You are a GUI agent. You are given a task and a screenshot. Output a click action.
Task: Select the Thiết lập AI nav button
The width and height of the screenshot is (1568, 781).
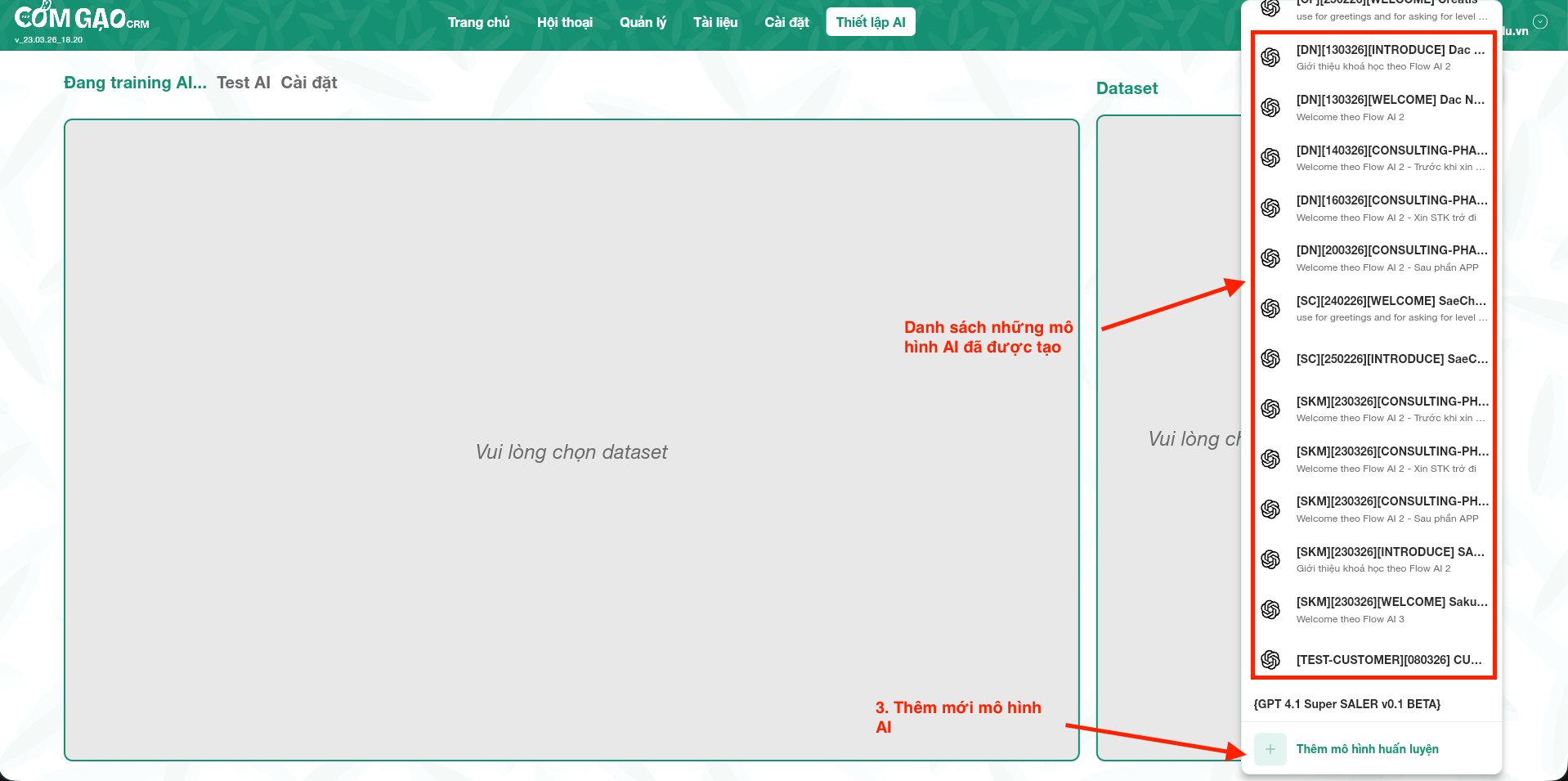pyautogui.click(x=871, y=22)
